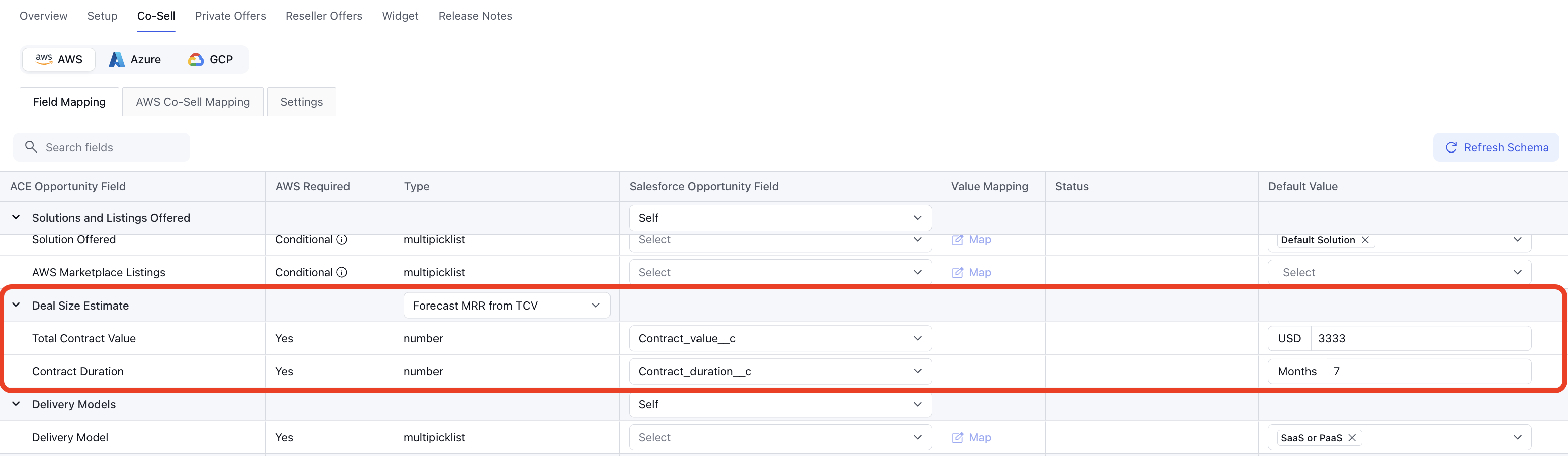Click Map edit icon in AWS Marketplace Listings row
This screenshot has width=1568, height=456.
pyautogui.click(x=957, y=272)
